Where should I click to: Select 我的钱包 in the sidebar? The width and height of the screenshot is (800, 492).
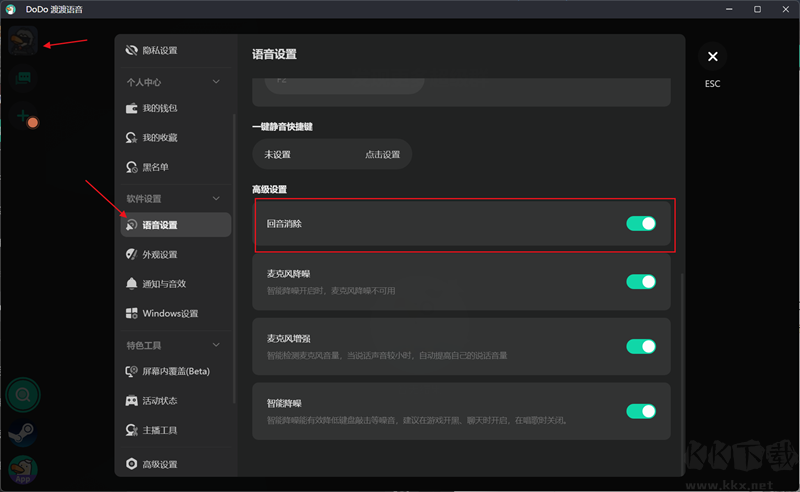176,108
